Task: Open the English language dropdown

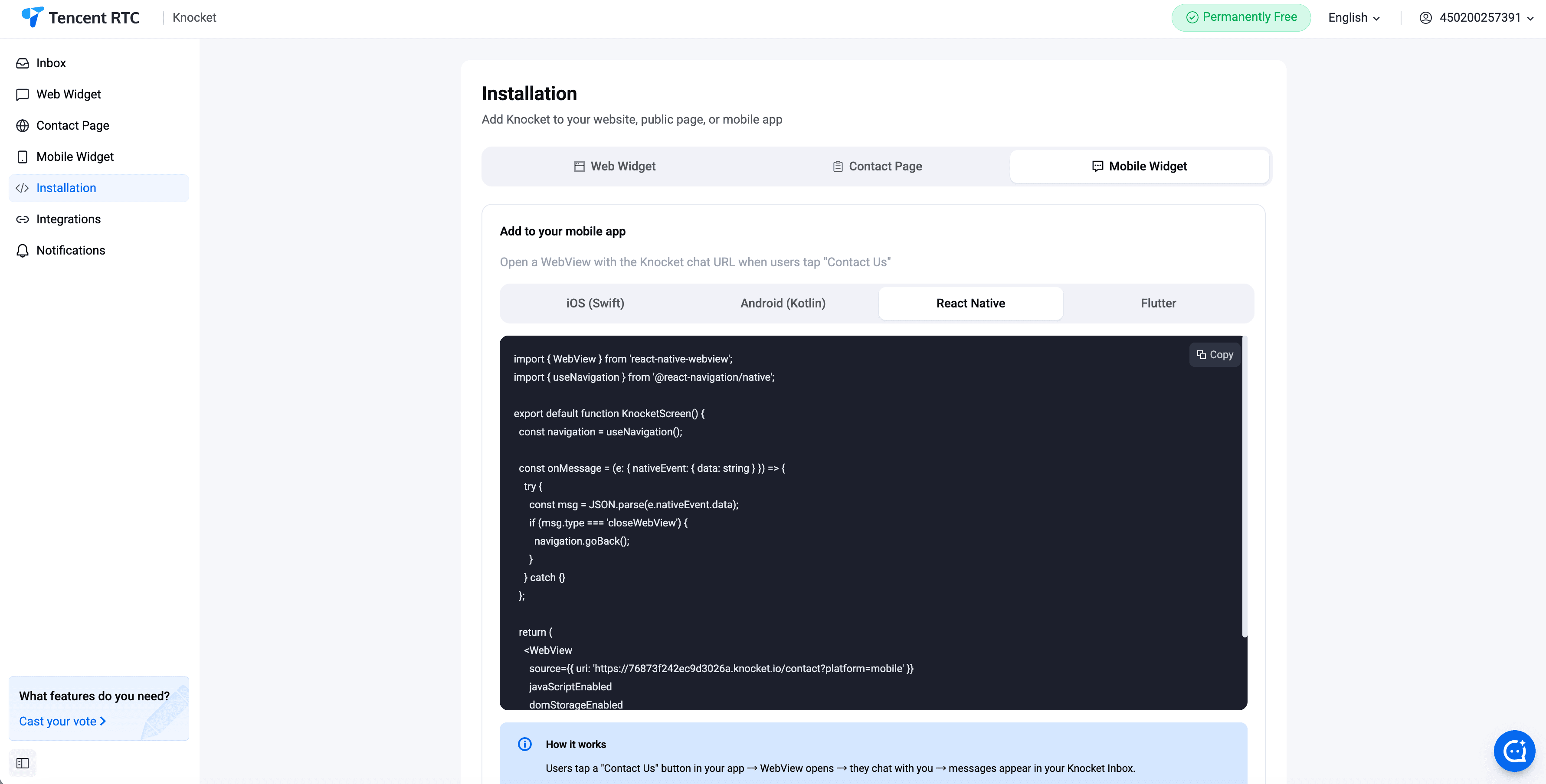Action: (1354, 17)
